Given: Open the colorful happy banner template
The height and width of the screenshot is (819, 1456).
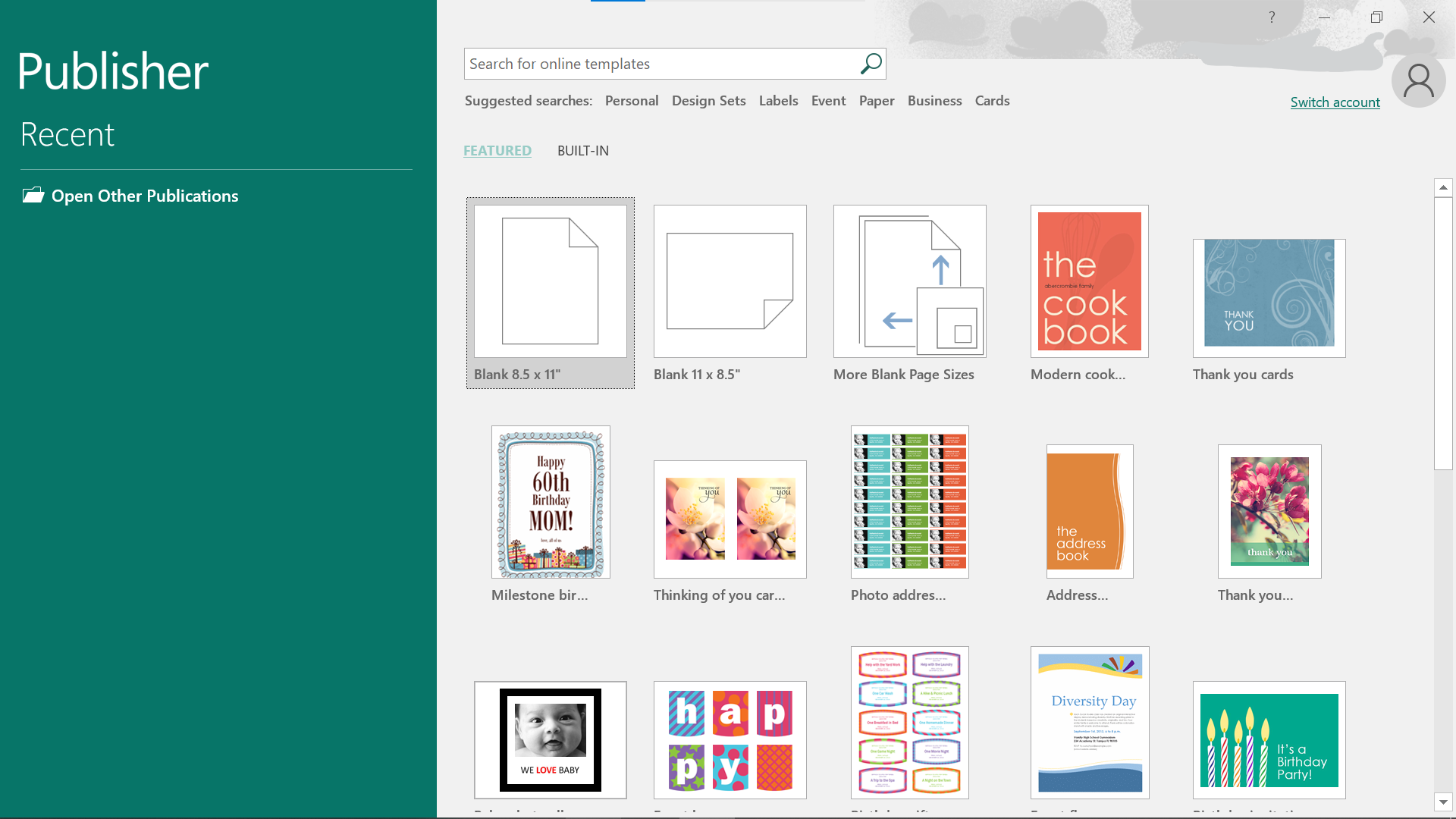Looking at the screenshot, I should click(x=730, y=740).
